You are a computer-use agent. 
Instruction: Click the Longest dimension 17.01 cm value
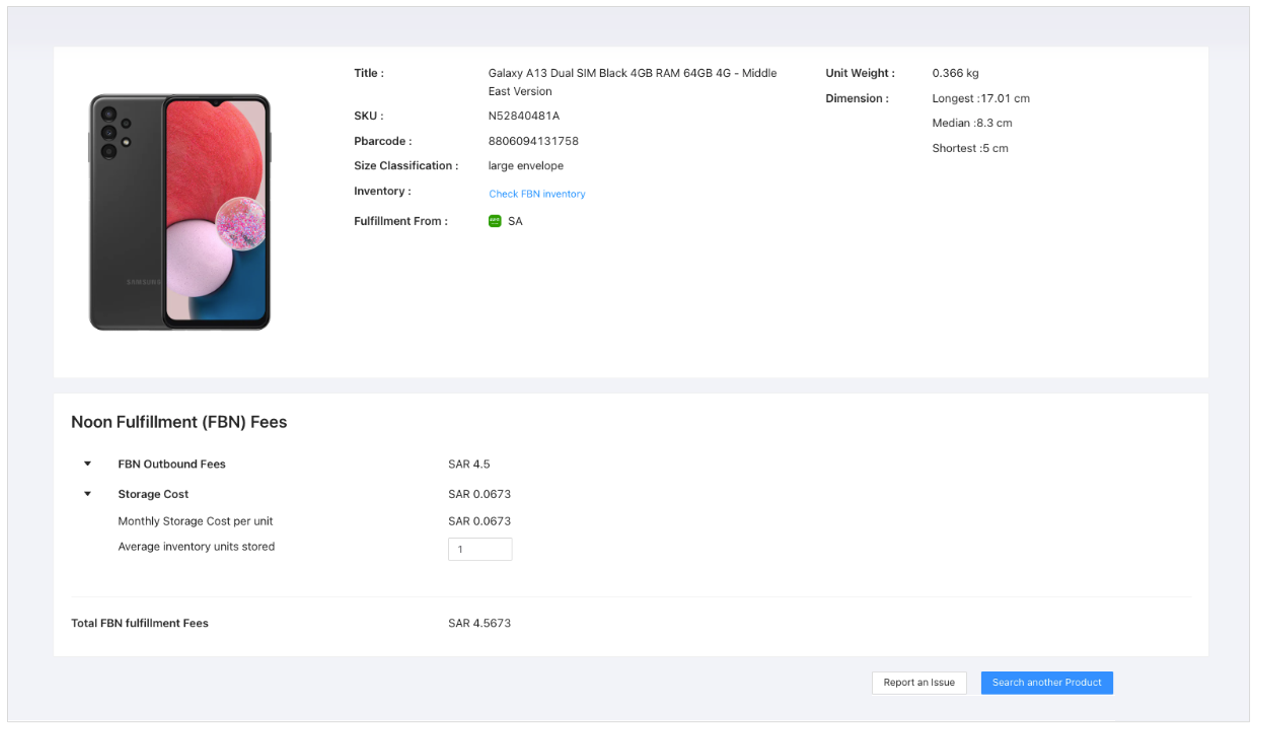980,99
